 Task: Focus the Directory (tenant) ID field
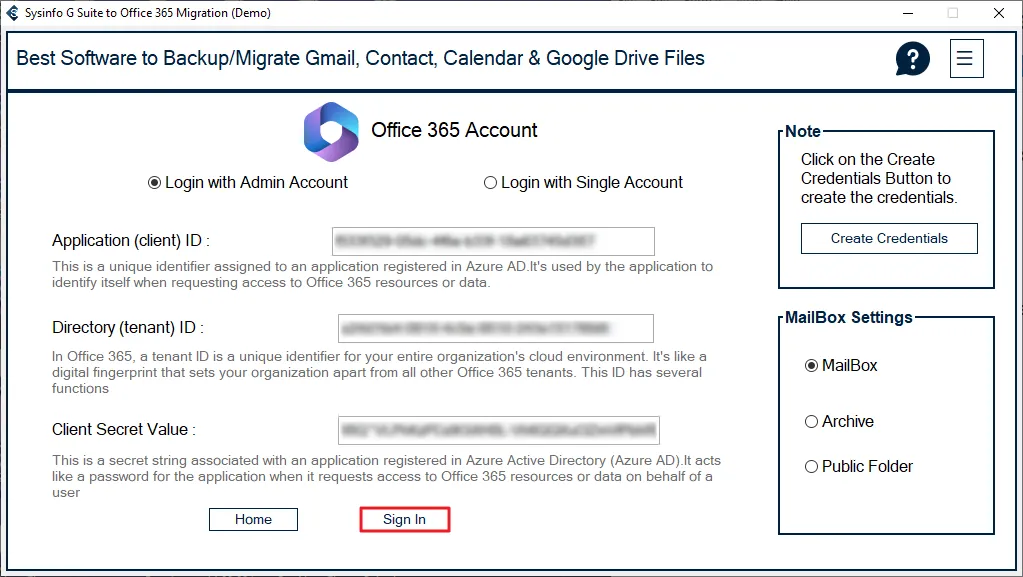tap(496, 328)
